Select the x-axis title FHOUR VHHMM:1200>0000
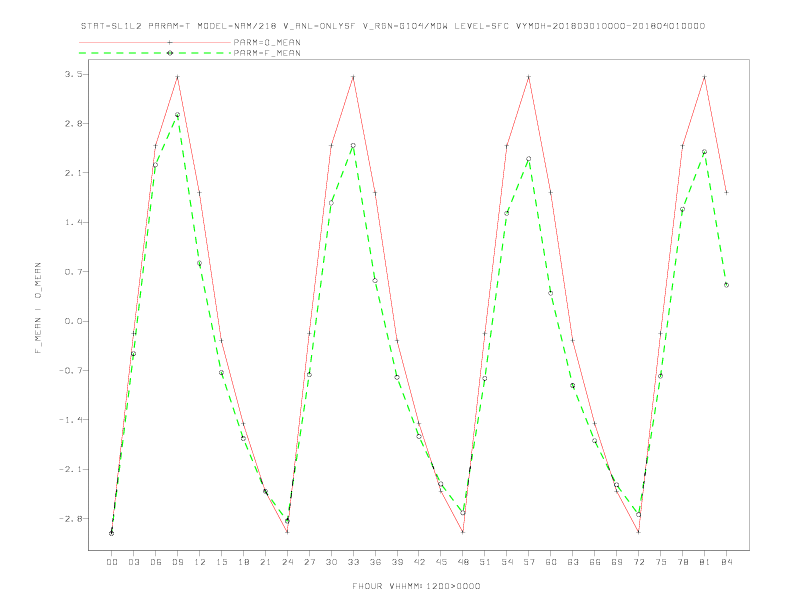Screen dimensions: 792x612 (x=416, y=586)
